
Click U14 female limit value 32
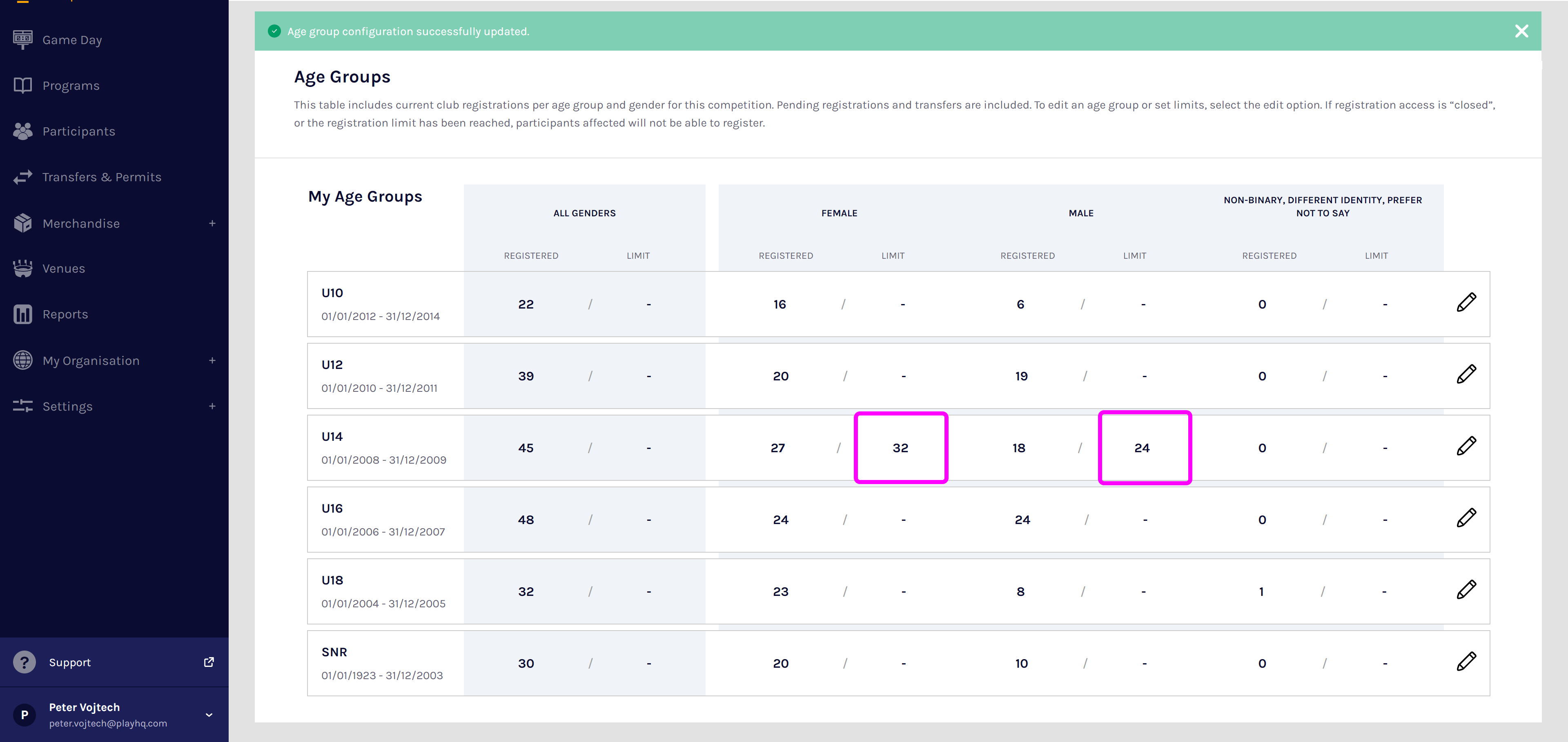pos(900,448)
